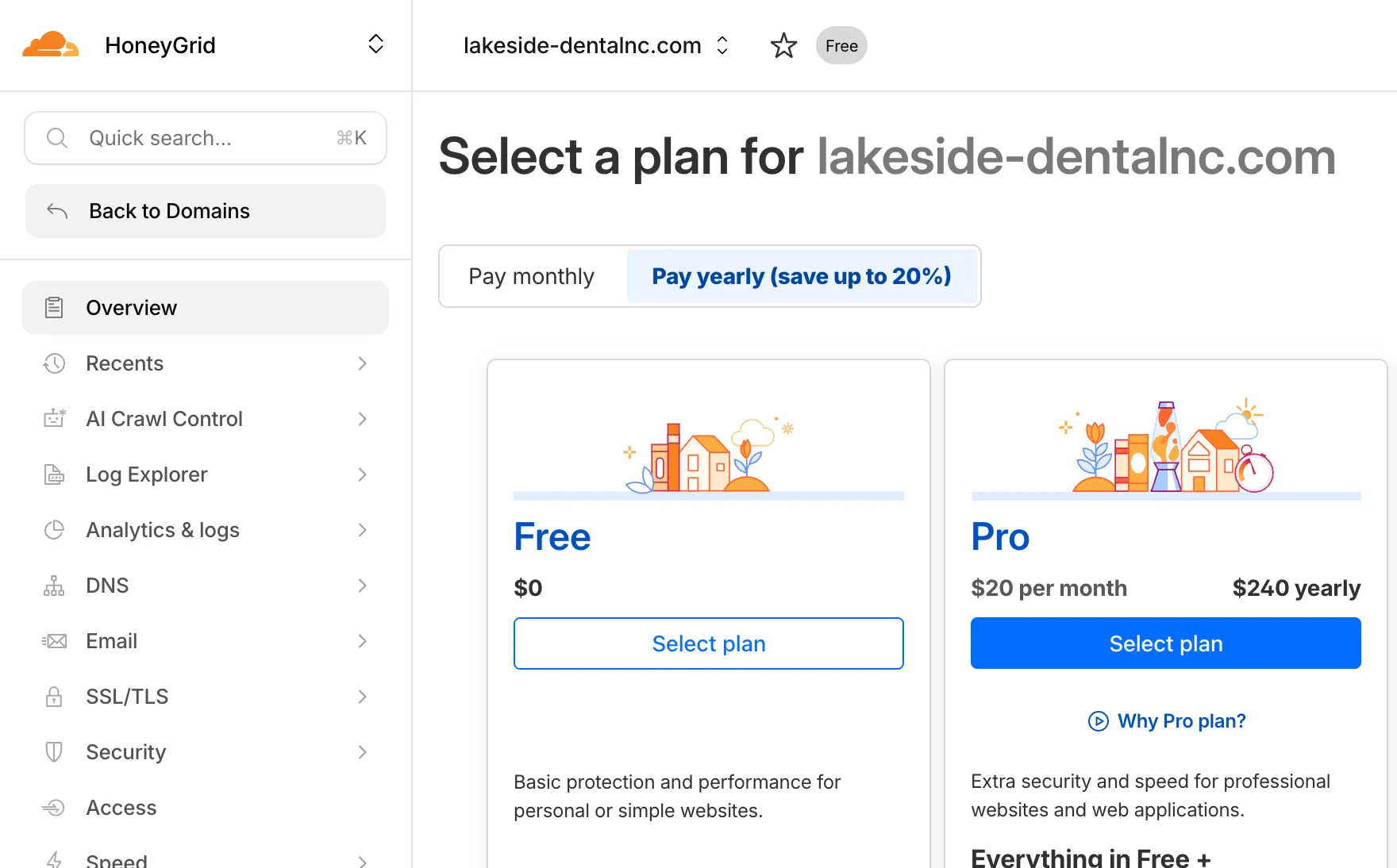Click the HoneyGrid cloud logo
1397x868 pixels.
click(x=51, y=45)
